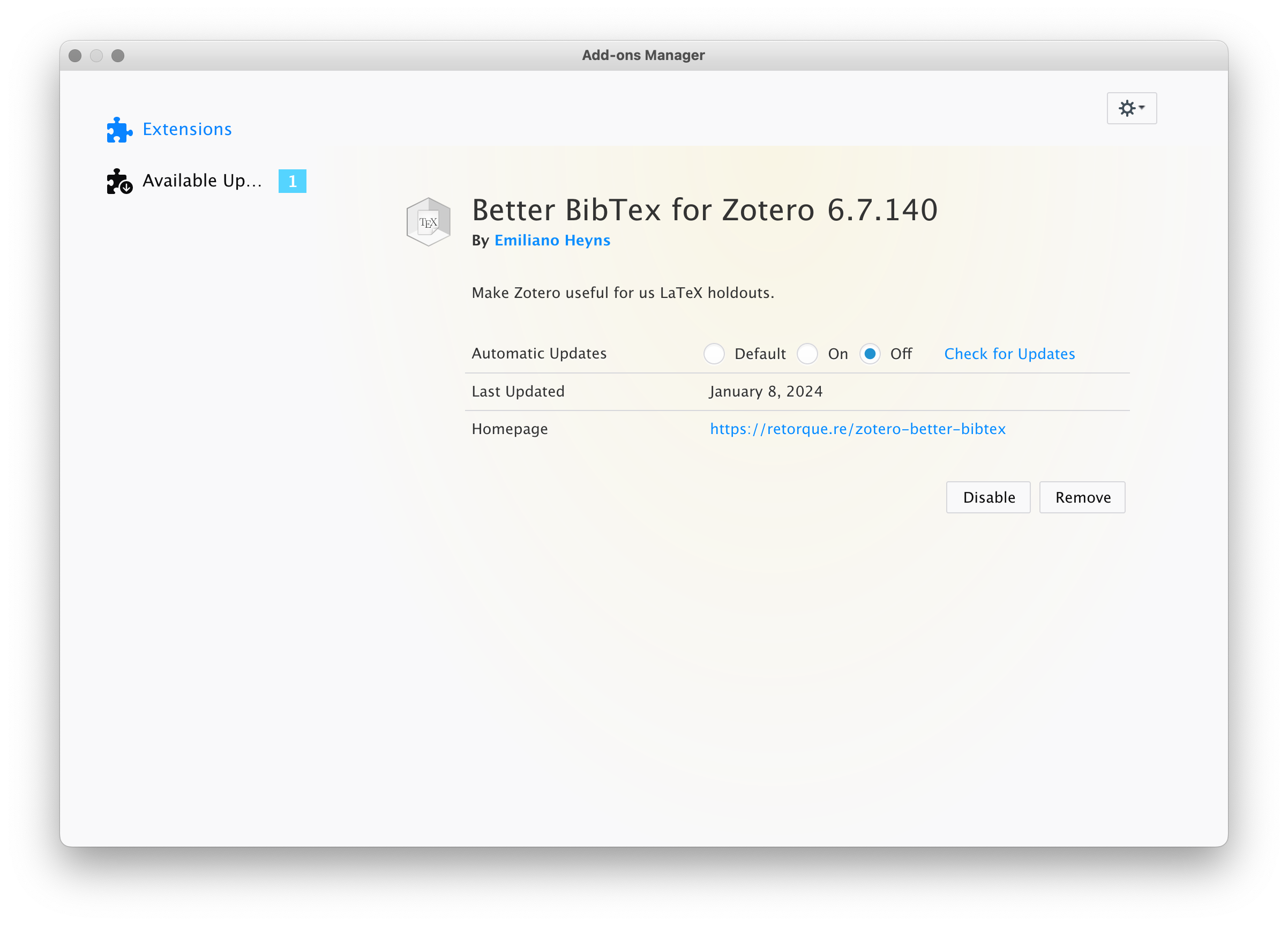
Task: Open the dropdown arrow beside gear
Action: click(1142, 107)
